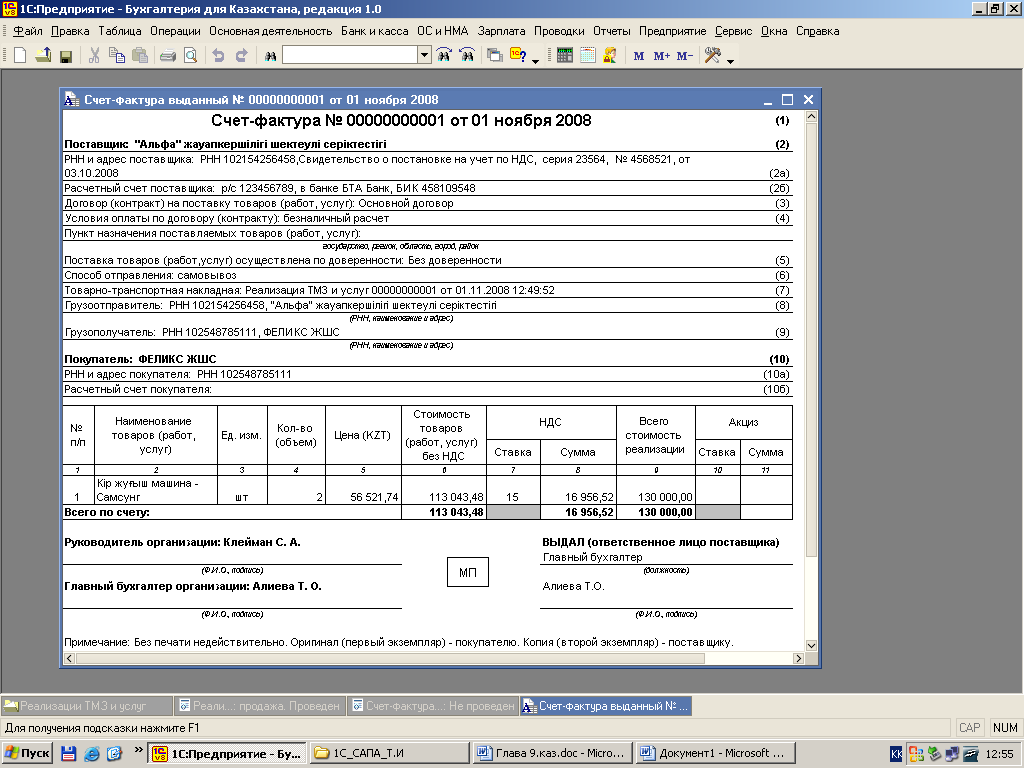
Task: Switch to Счет-фактура...: Не проведен tab
Action: [x=433, y=706]
